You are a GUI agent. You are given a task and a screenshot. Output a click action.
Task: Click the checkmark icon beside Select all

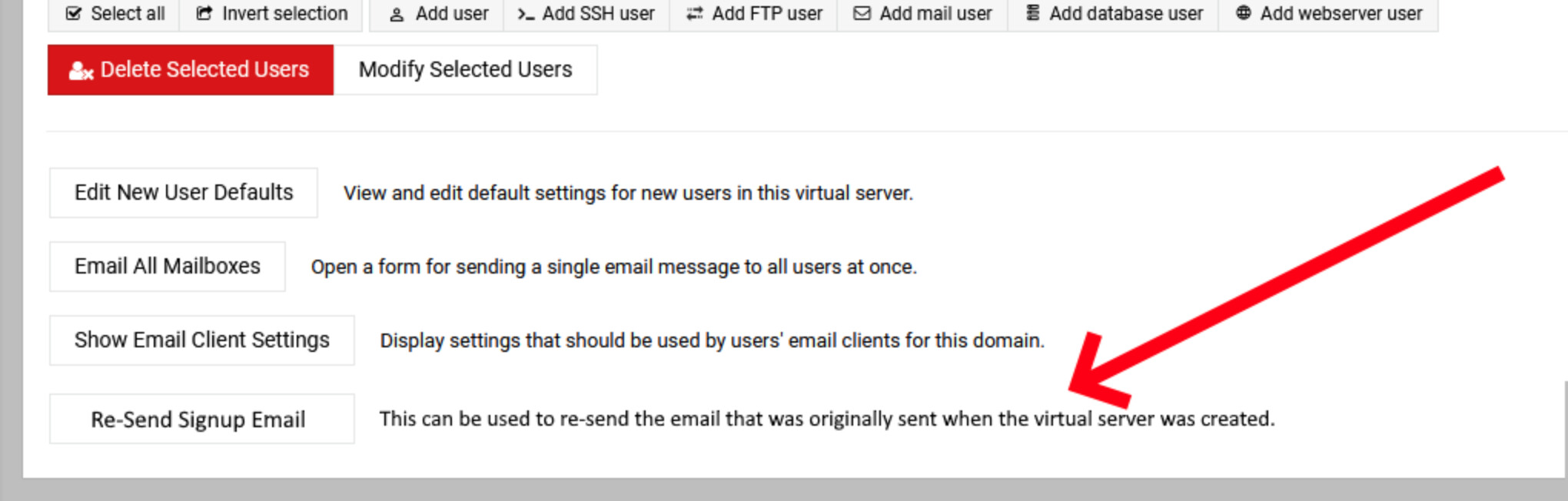coord(74,13)
